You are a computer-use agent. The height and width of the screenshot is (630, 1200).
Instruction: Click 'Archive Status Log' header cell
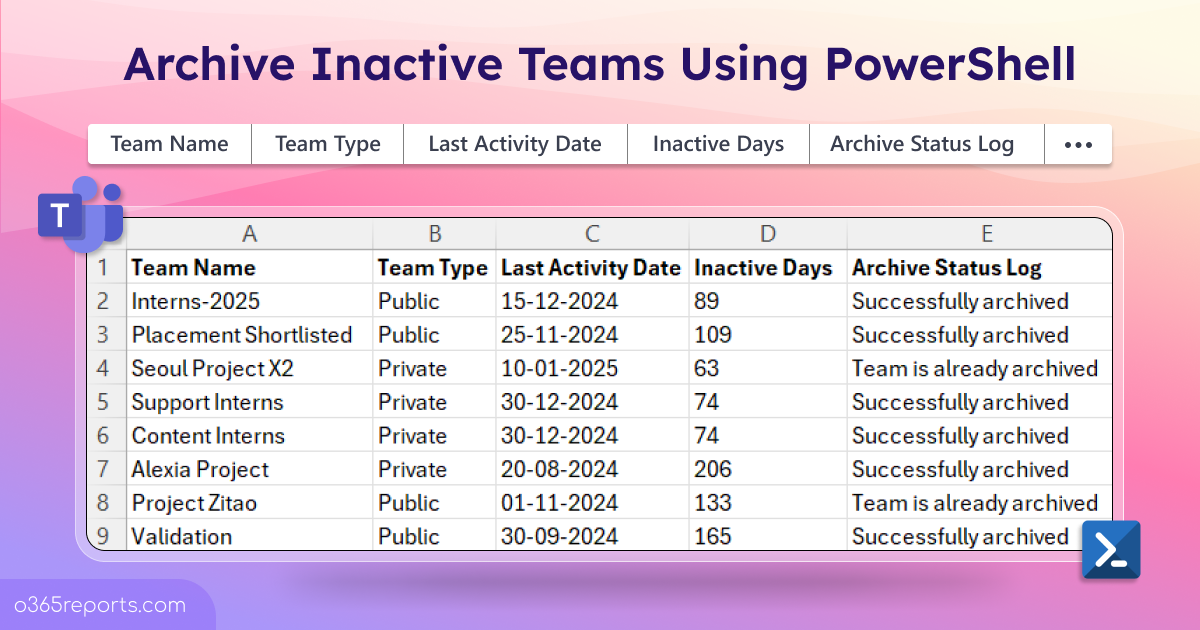tap(980, 267)
